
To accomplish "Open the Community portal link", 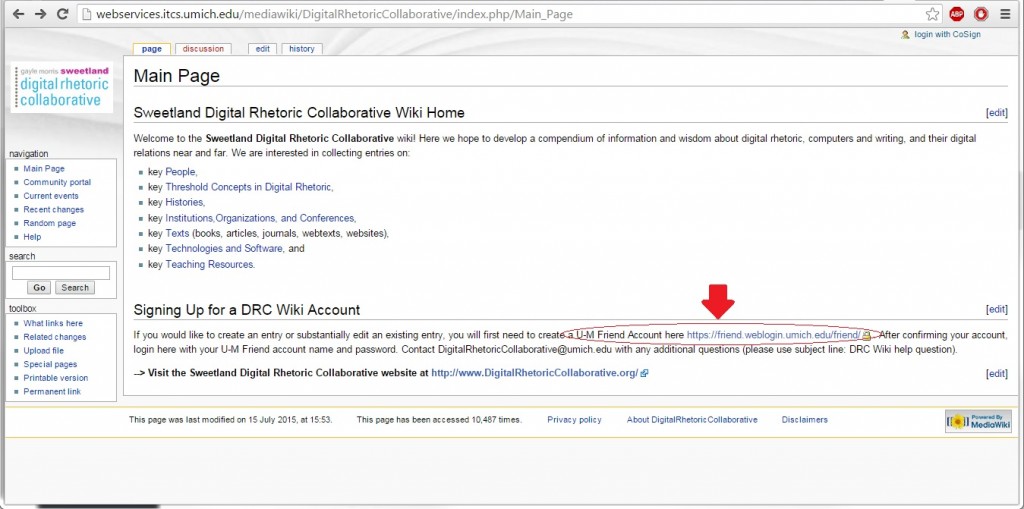I will click(57, 182).
